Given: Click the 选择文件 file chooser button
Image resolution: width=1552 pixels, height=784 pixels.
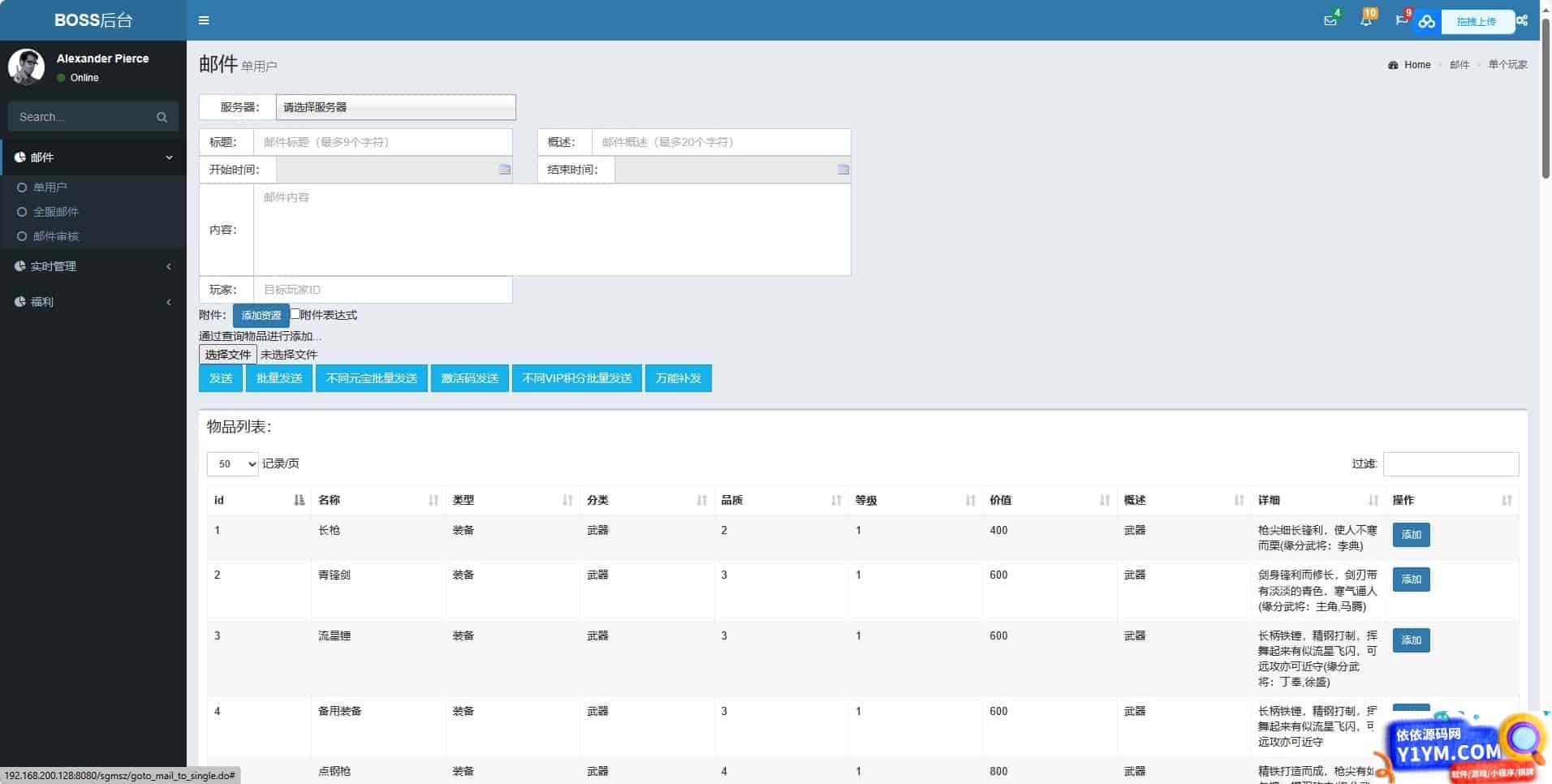Looking at the screenshot, I should click(228, 355).
